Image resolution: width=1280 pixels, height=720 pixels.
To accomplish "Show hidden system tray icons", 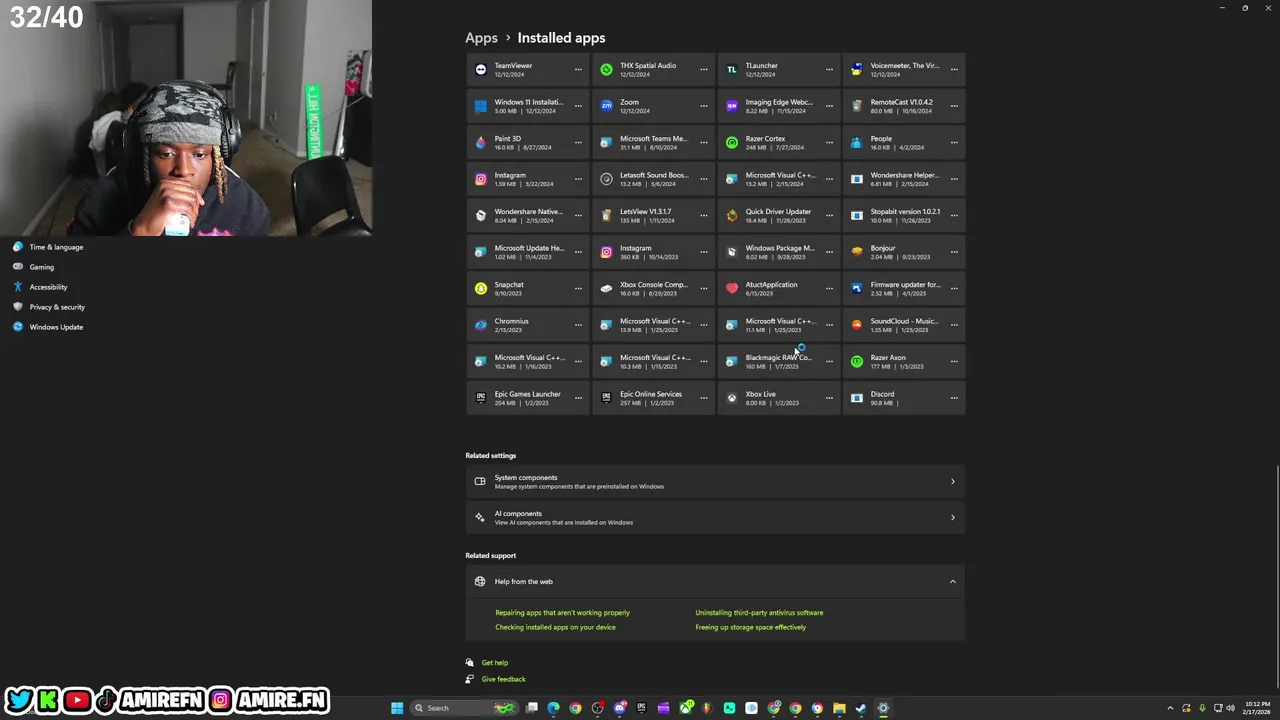I will point(1170,708).
